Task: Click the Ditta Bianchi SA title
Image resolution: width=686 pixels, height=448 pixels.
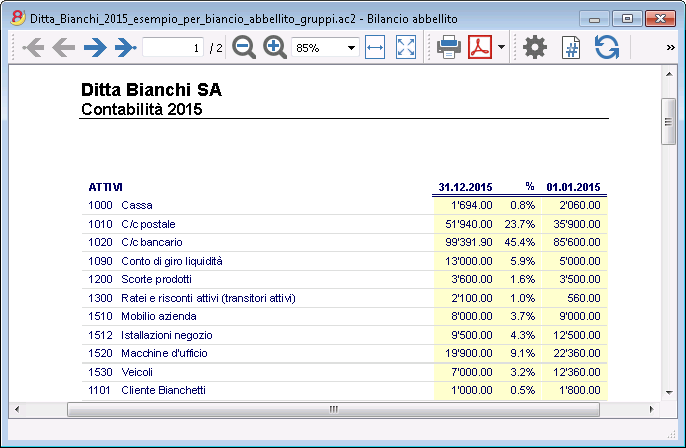Action: pyautogui.click(x=151, y=90)
